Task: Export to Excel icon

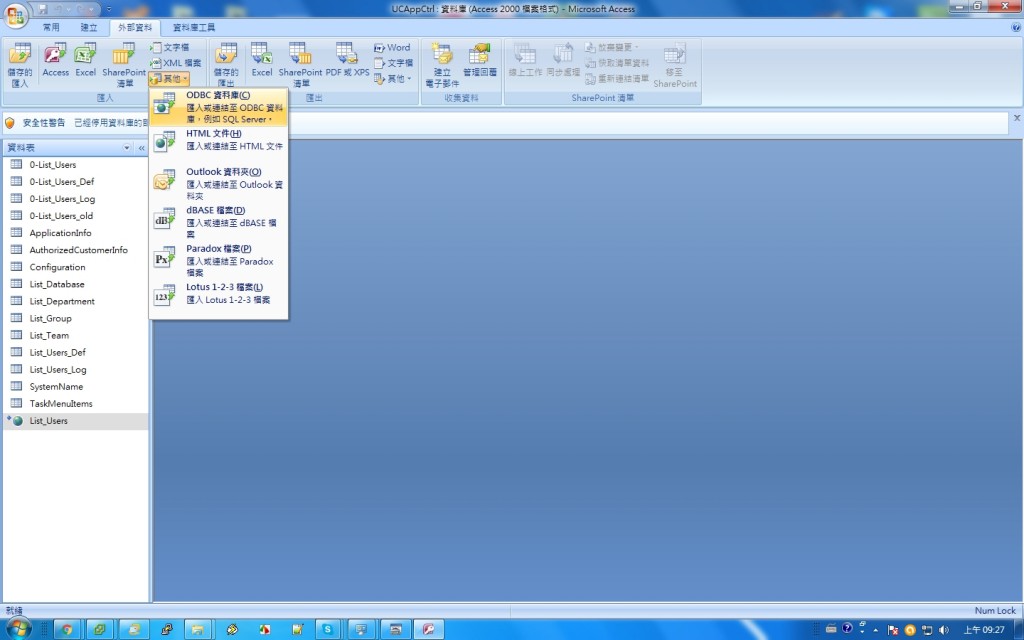Action: point(262,61)
